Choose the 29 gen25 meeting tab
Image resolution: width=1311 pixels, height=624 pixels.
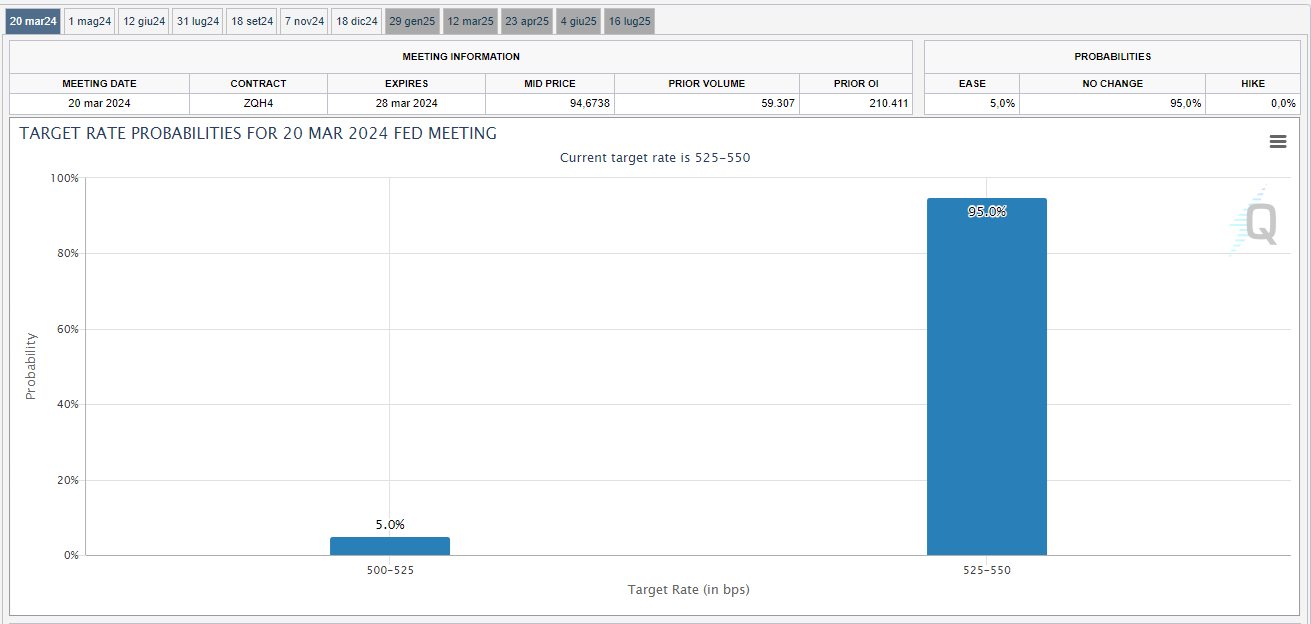[412, 21]
